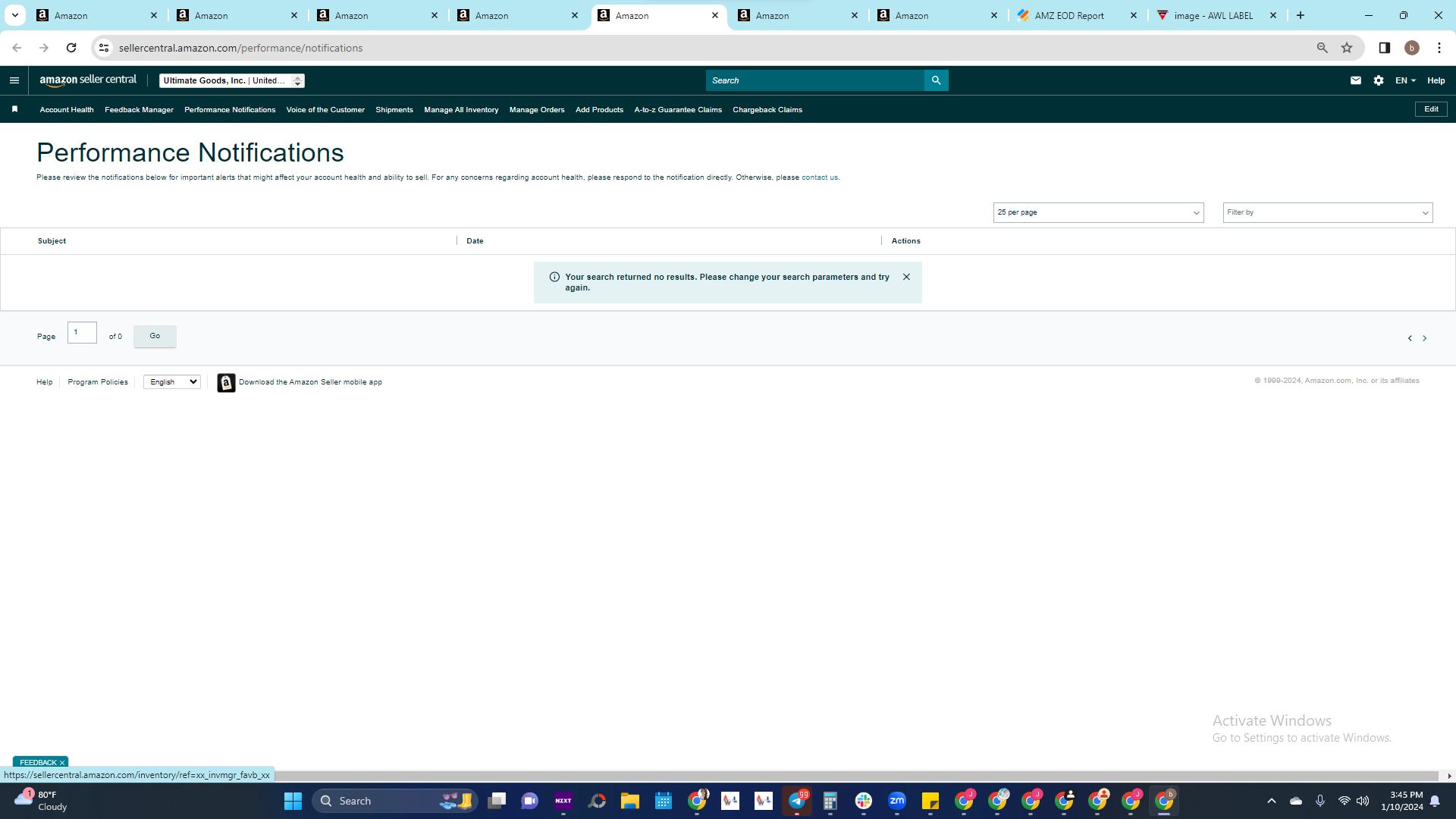The image size is (1456, 819).
Task: Open the 25 per page dropdown
Action: pos(1098,212)
